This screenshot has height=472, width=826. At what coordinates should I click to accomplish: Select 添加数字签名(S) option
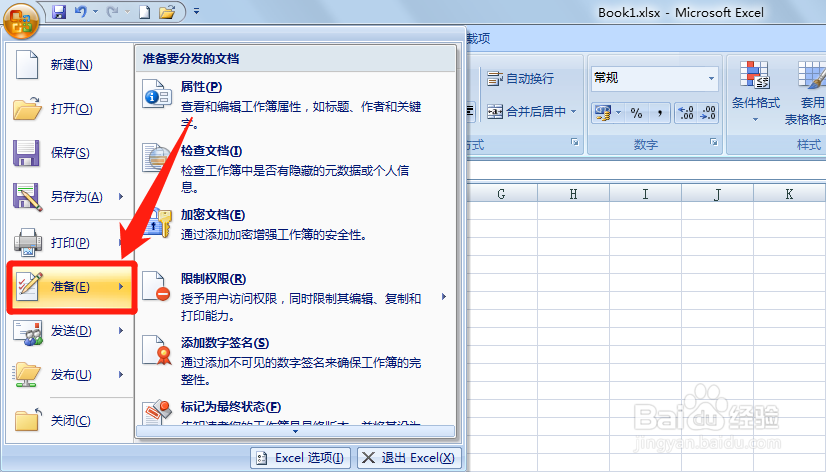pyautogui.click(x=296, y=361)
